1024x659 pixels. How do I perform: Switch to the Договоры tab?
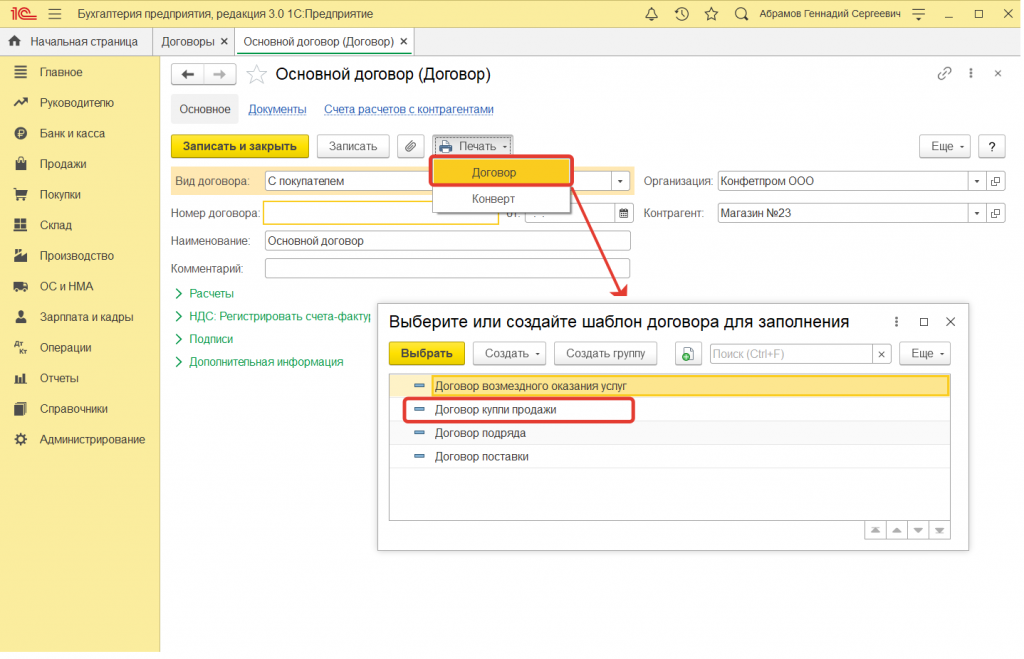tap(188, 42)
